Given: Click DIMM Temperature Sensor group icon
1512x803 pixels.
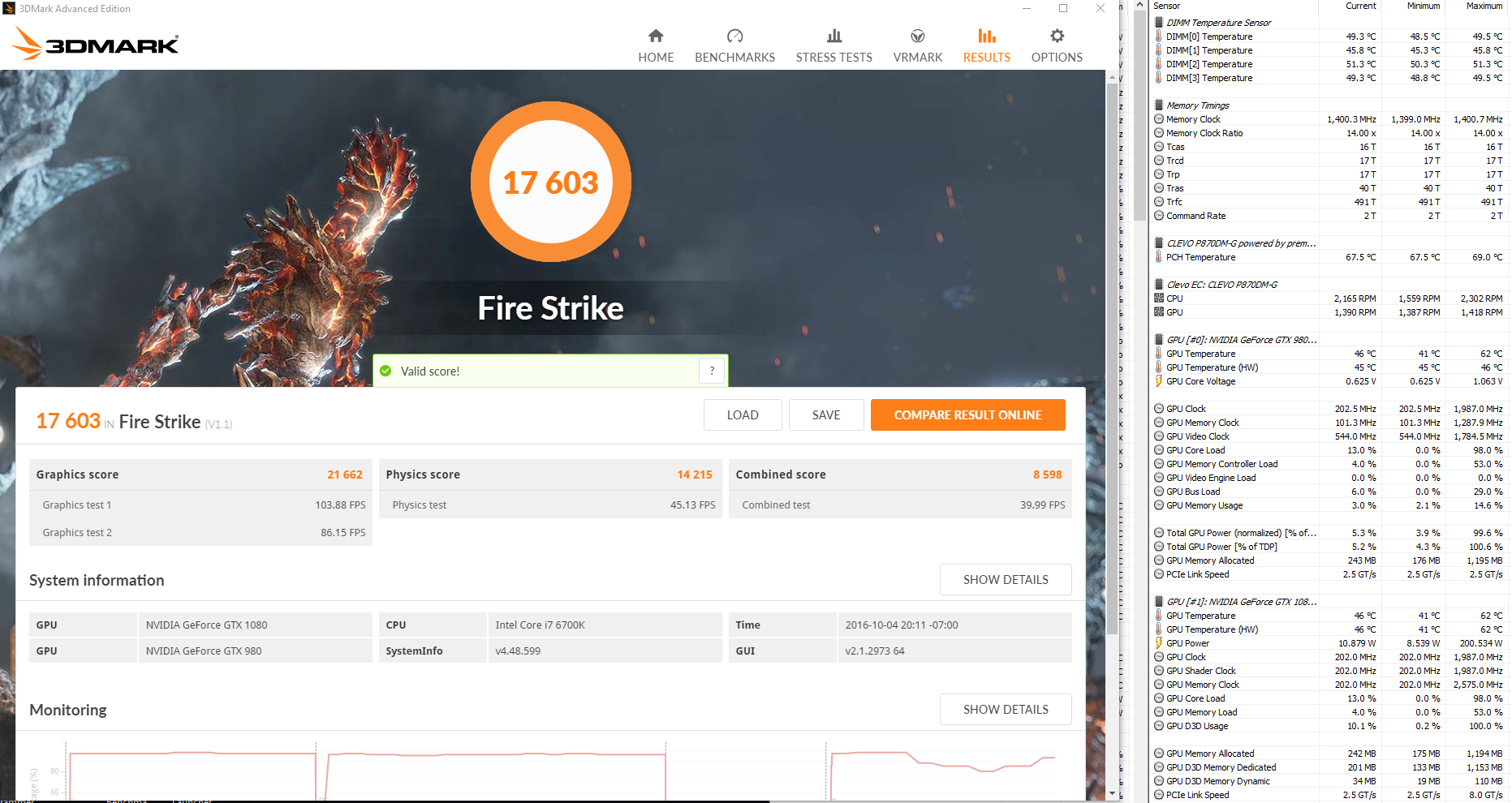Looking at the screenshot, I should [1159, 23].
